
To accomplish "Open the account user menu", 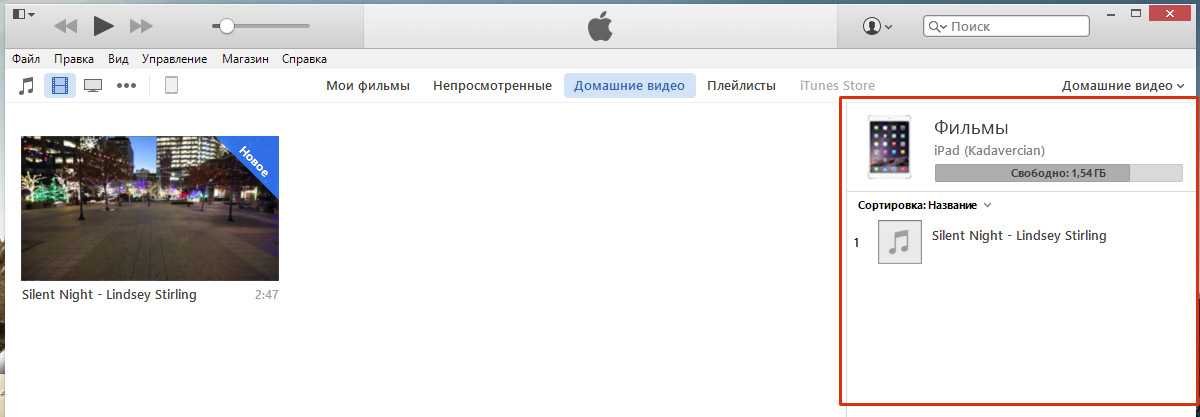I will pyautogui.click(x=877, y=27).
